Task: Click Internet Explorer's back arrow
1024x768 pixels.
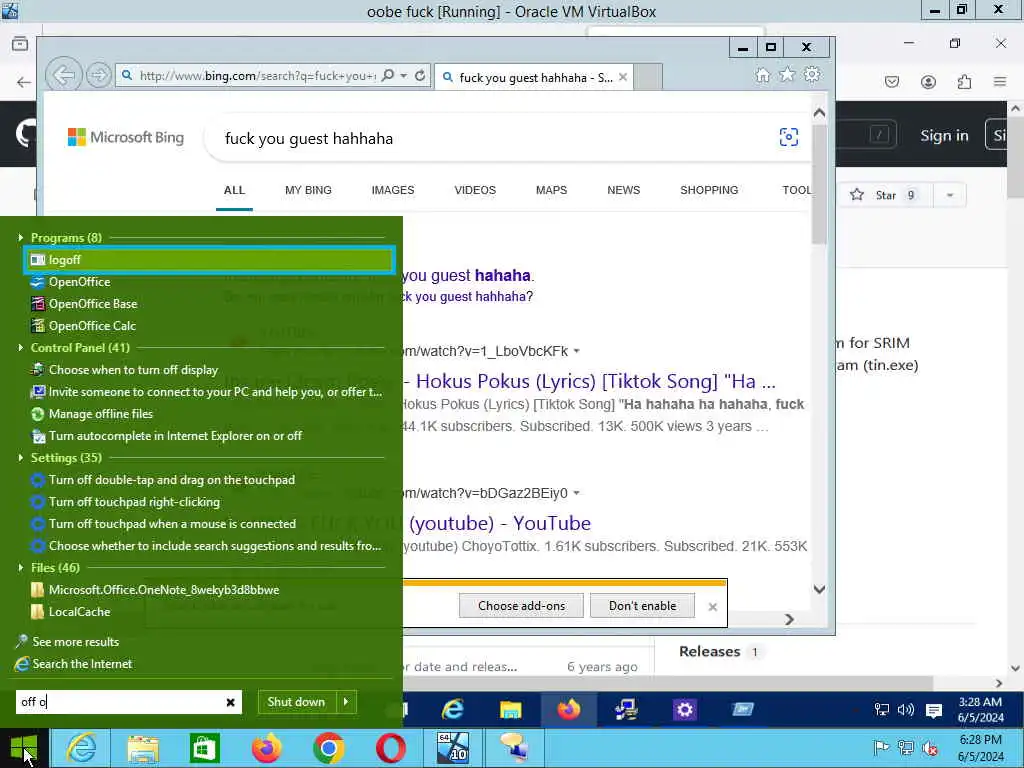Action: (x=63, y=75)
